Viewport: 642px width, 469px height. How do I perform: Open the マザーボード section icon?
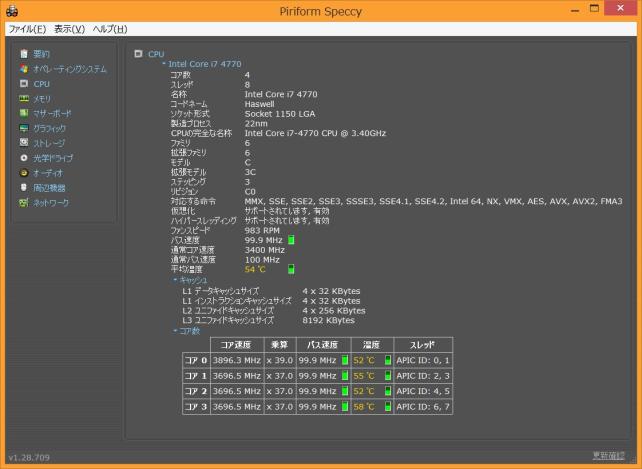click(x=23, y=114)
